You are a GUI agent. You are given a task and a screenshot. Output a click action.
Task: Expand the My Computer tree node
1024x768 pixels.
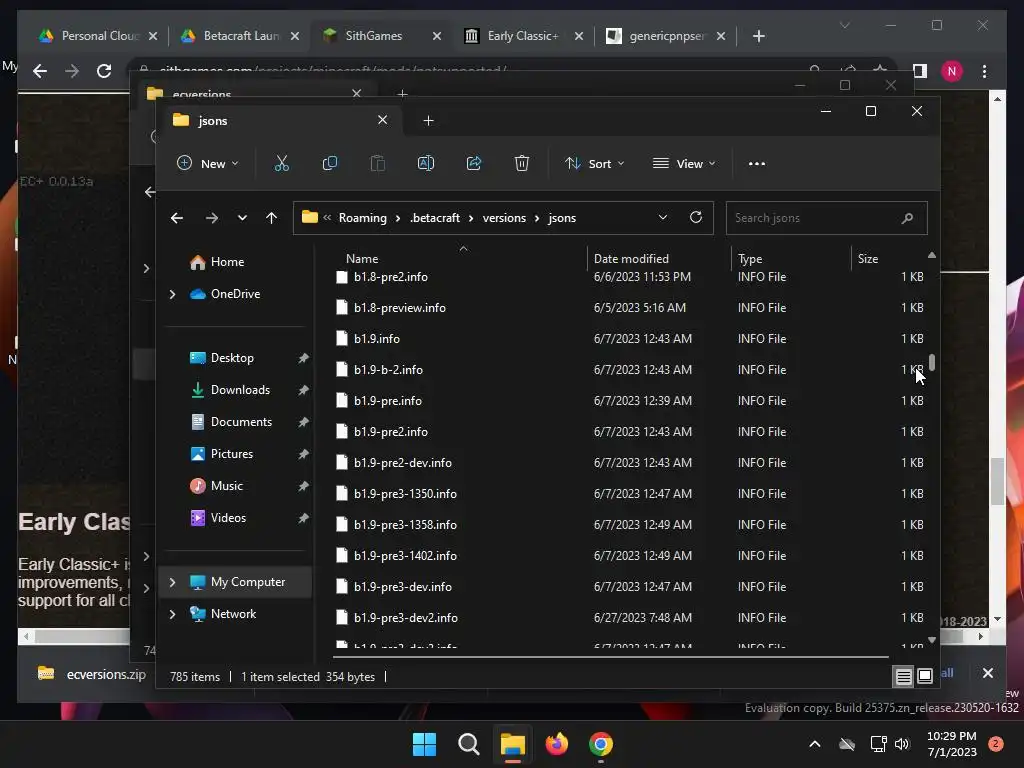[172, 582]
